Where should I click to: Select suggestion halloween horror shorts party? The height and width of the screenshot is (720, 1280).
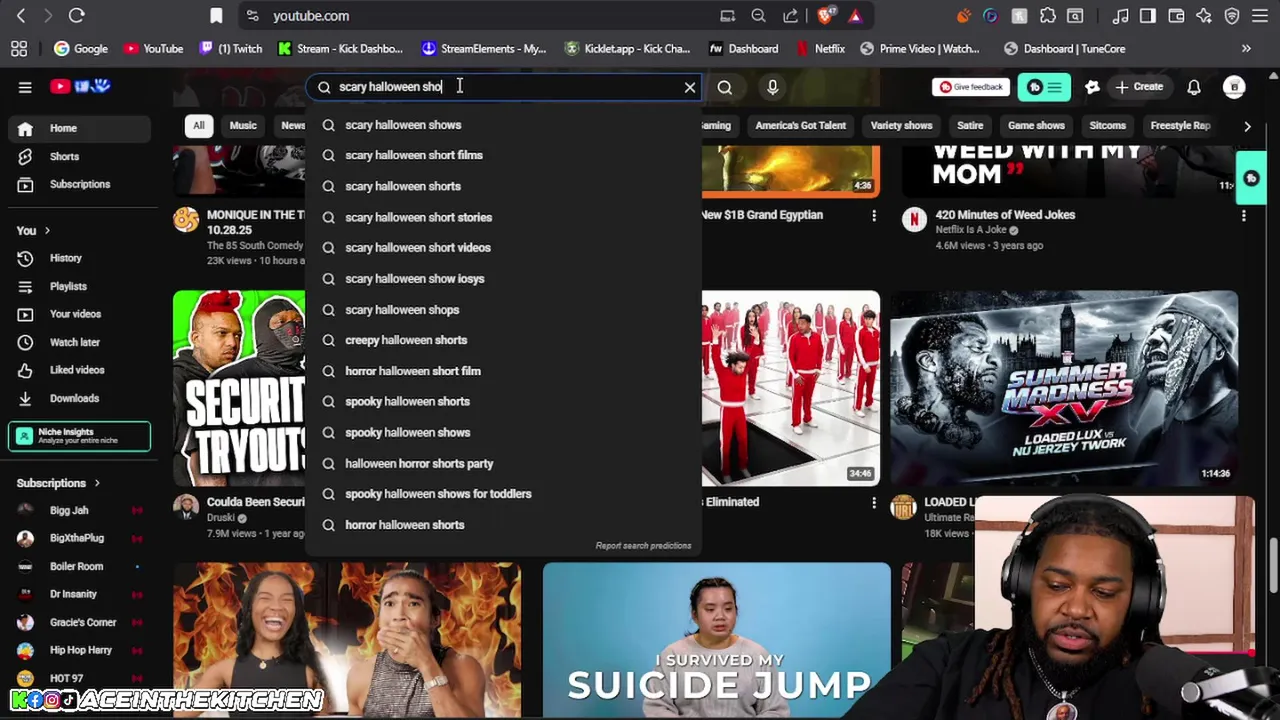(x=503, y=463)
